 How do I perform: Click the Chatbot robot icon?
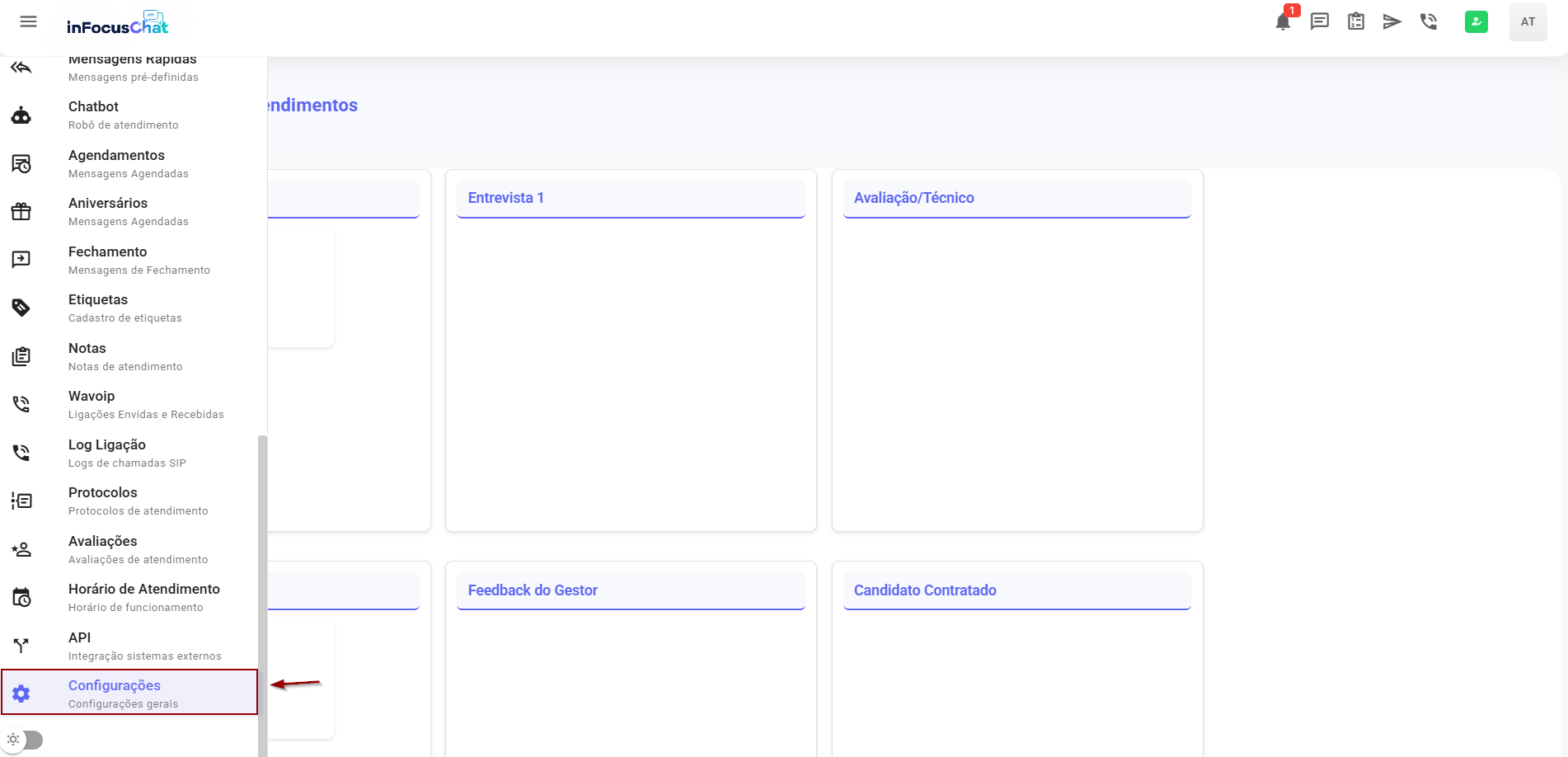click(x=21, y=115)
